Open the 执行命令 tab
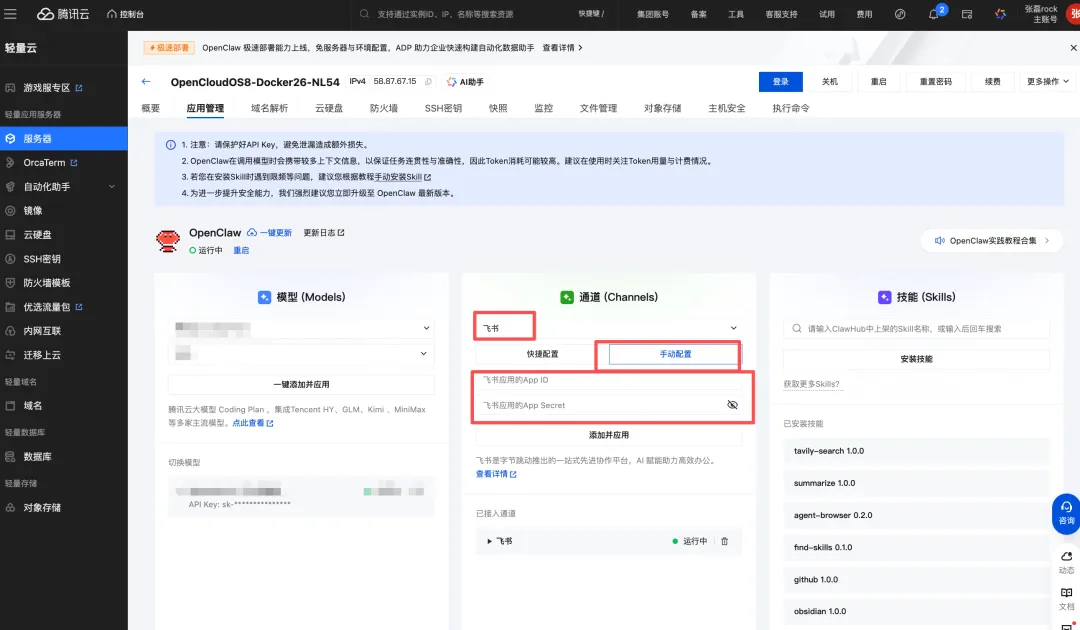 pos(791,108)
